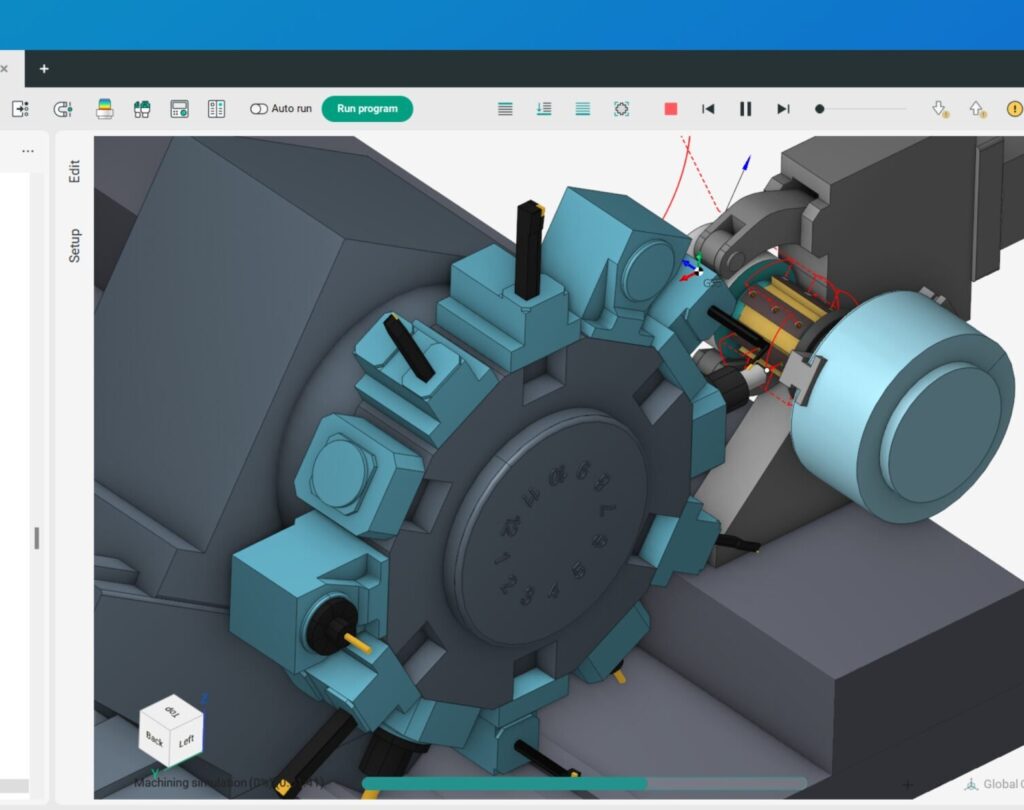Viewport: 1024px width, 810px height.
Task: Click the download arrow icon with badge
Action: [x=939, y=109]
